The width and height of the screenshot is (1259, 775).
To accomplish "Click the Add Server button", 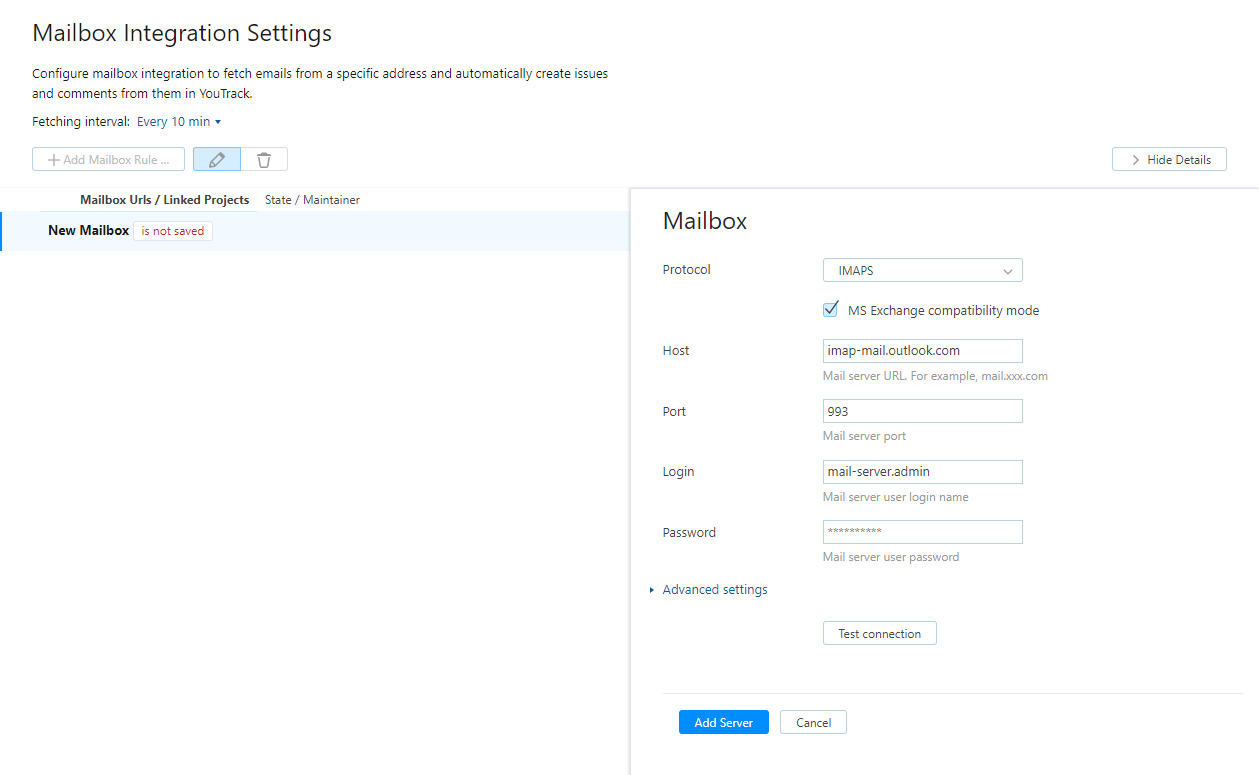I will click(723, 721).
